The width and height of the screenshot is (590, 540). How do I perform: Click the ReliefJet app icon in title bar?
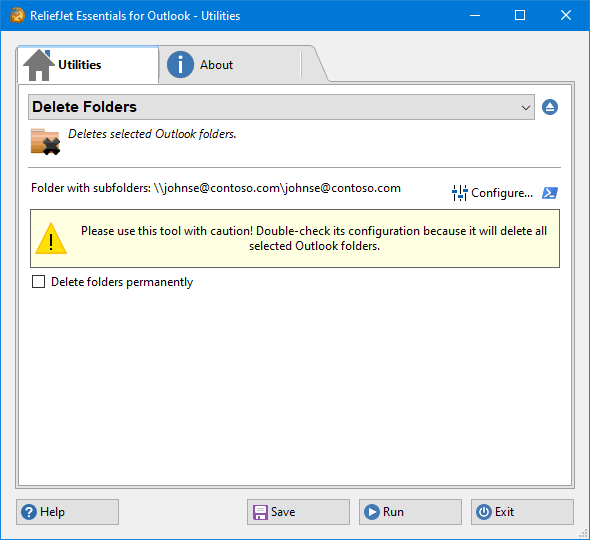17,16
